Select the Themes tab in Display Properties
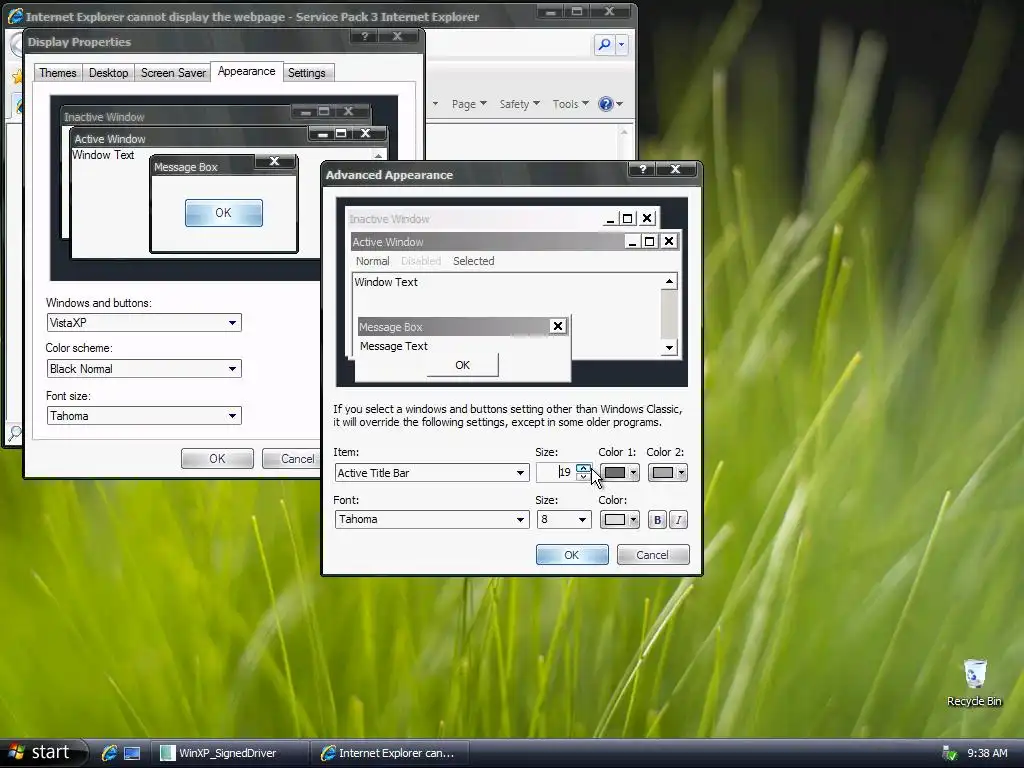Screen dimensions: 1024x768 pyautogui.click(x=57, y=72)
